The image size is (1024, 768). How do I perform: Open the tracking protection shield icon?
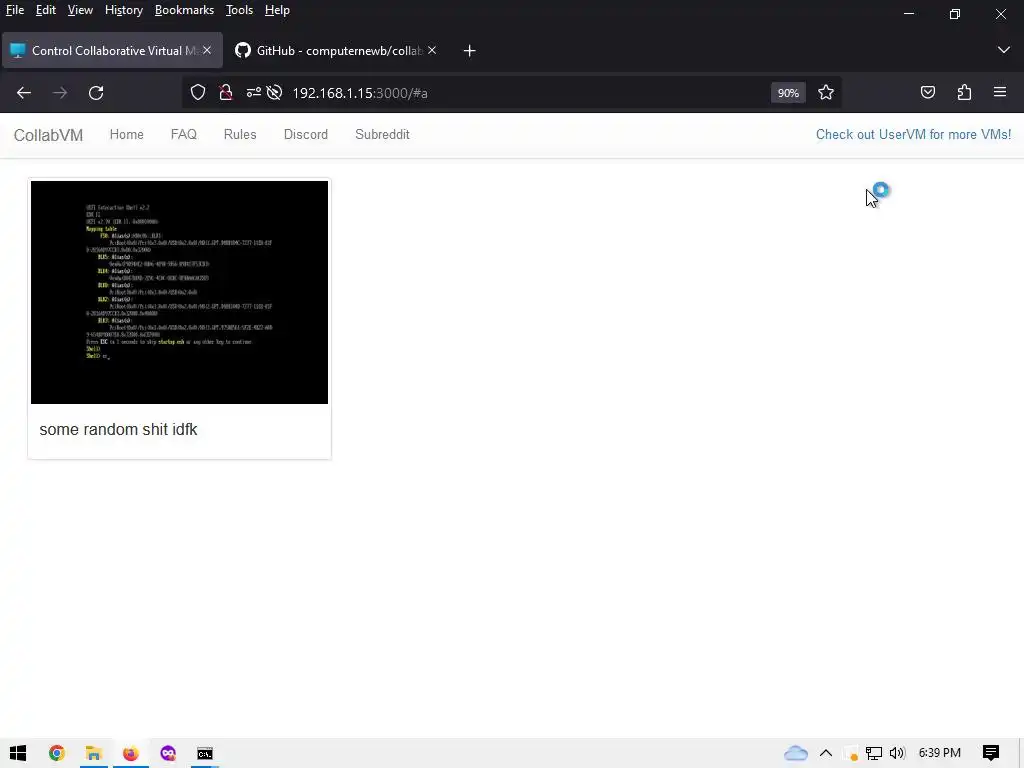tap(198, 93)
